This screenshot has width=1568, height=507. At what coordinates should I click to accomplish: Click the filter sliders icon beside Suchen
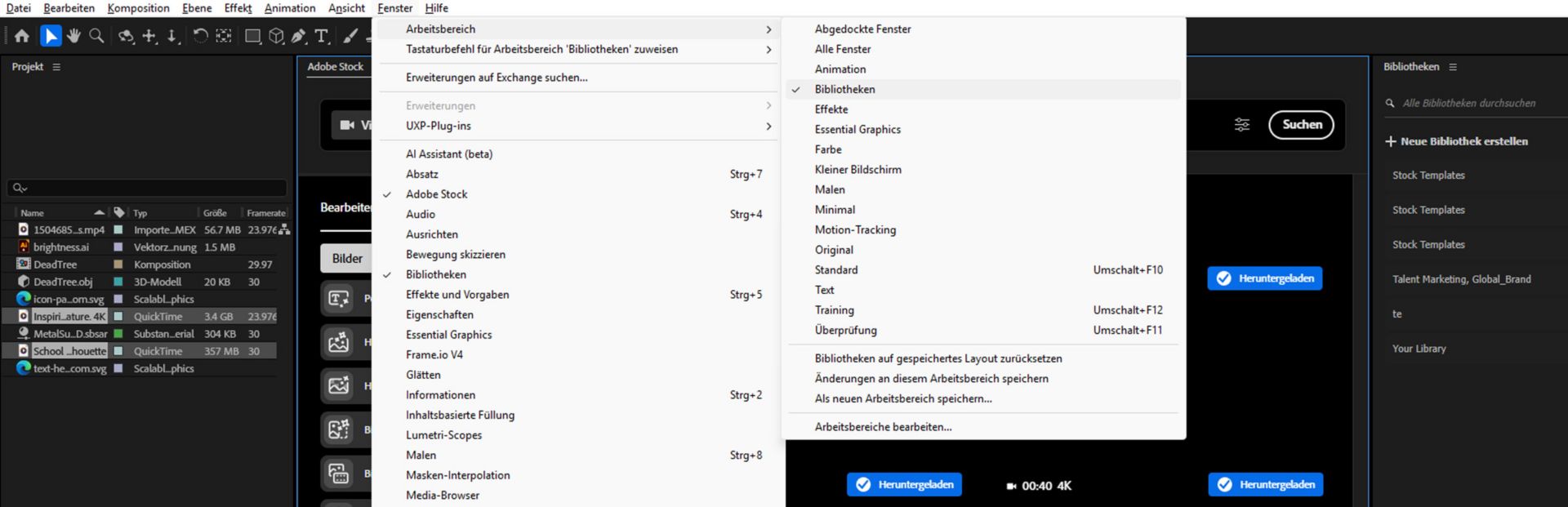(1242, 125)
